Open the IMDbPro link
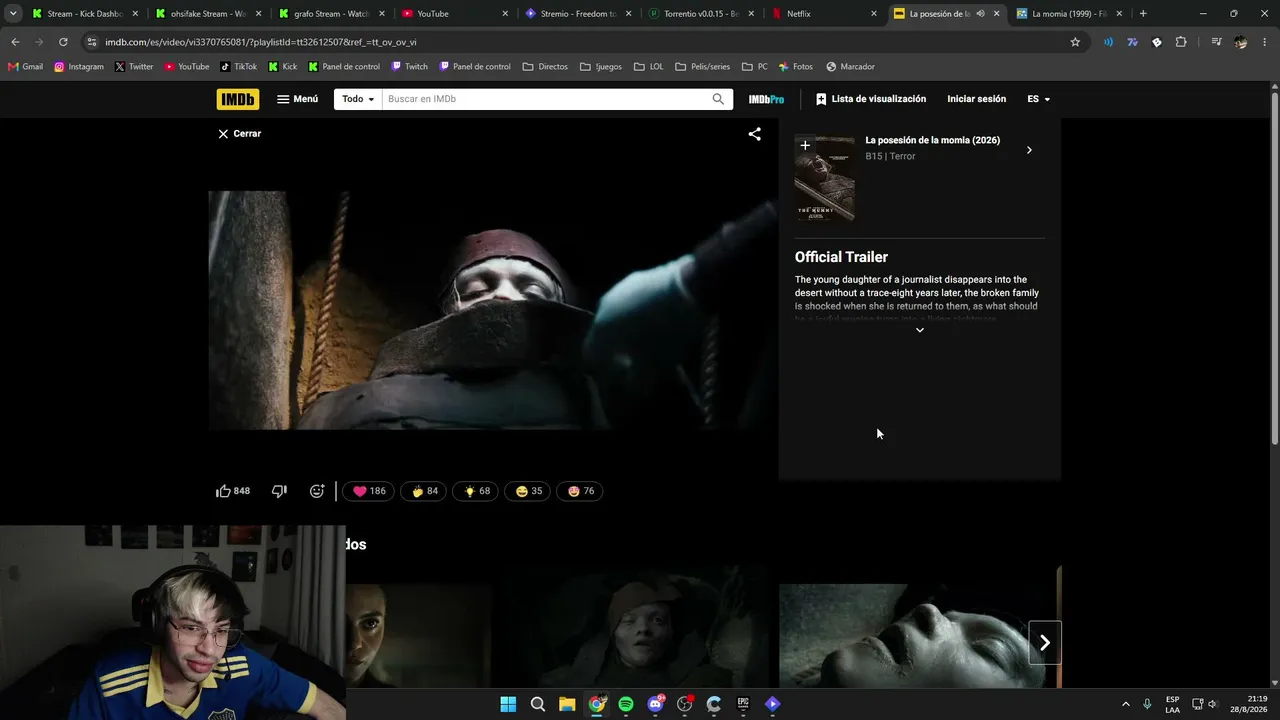1280x720 pixels. [766, 99]
